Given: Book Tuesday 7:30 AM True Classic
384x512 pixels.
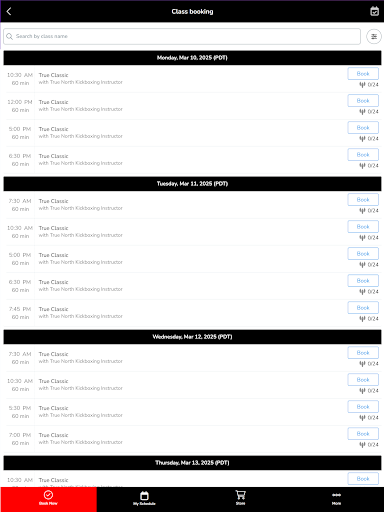Looking at the screenshot, I should 363,200.
